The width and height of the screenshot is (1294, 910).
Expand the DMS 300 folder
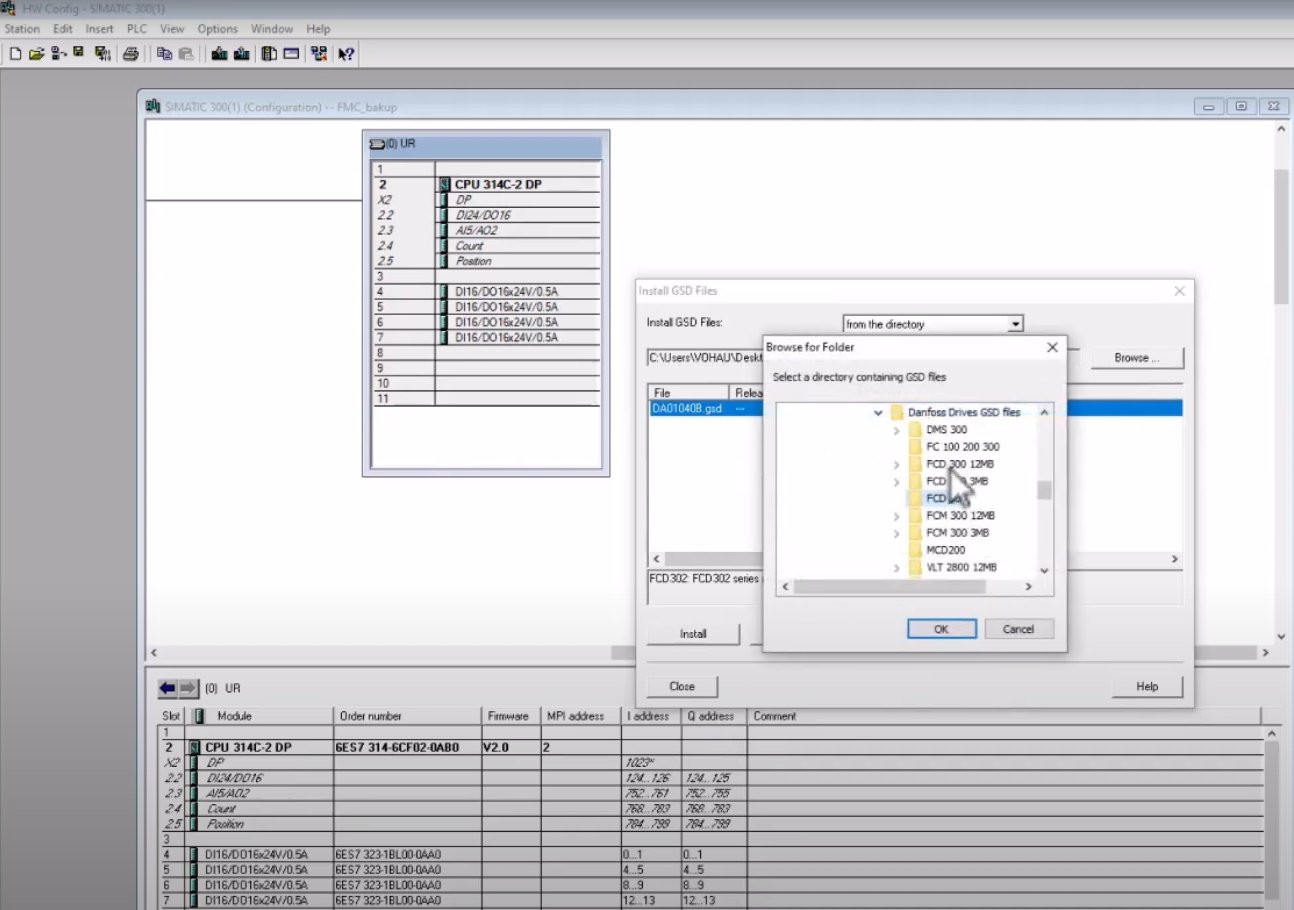coord(896,430)
